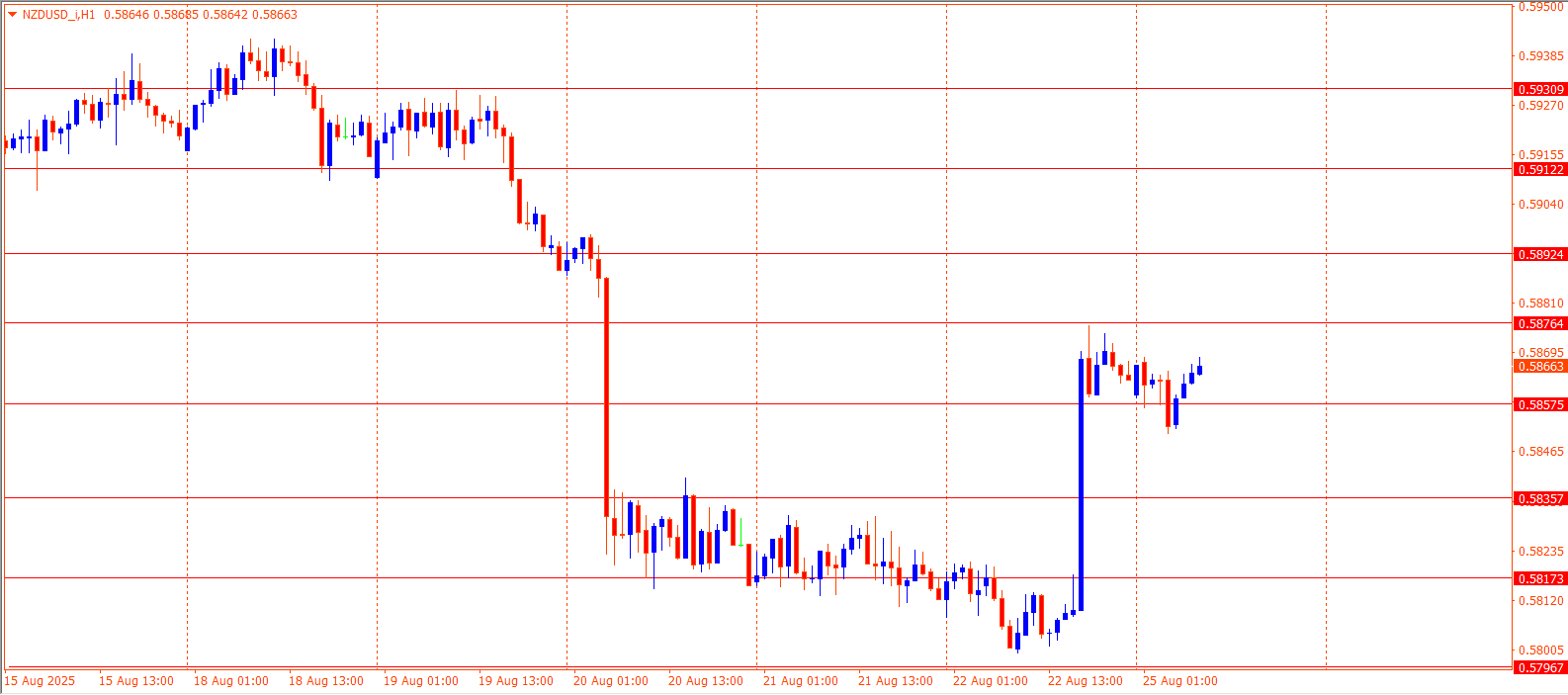Click the 0.58465 price scale value

[x=1541, y=451]
